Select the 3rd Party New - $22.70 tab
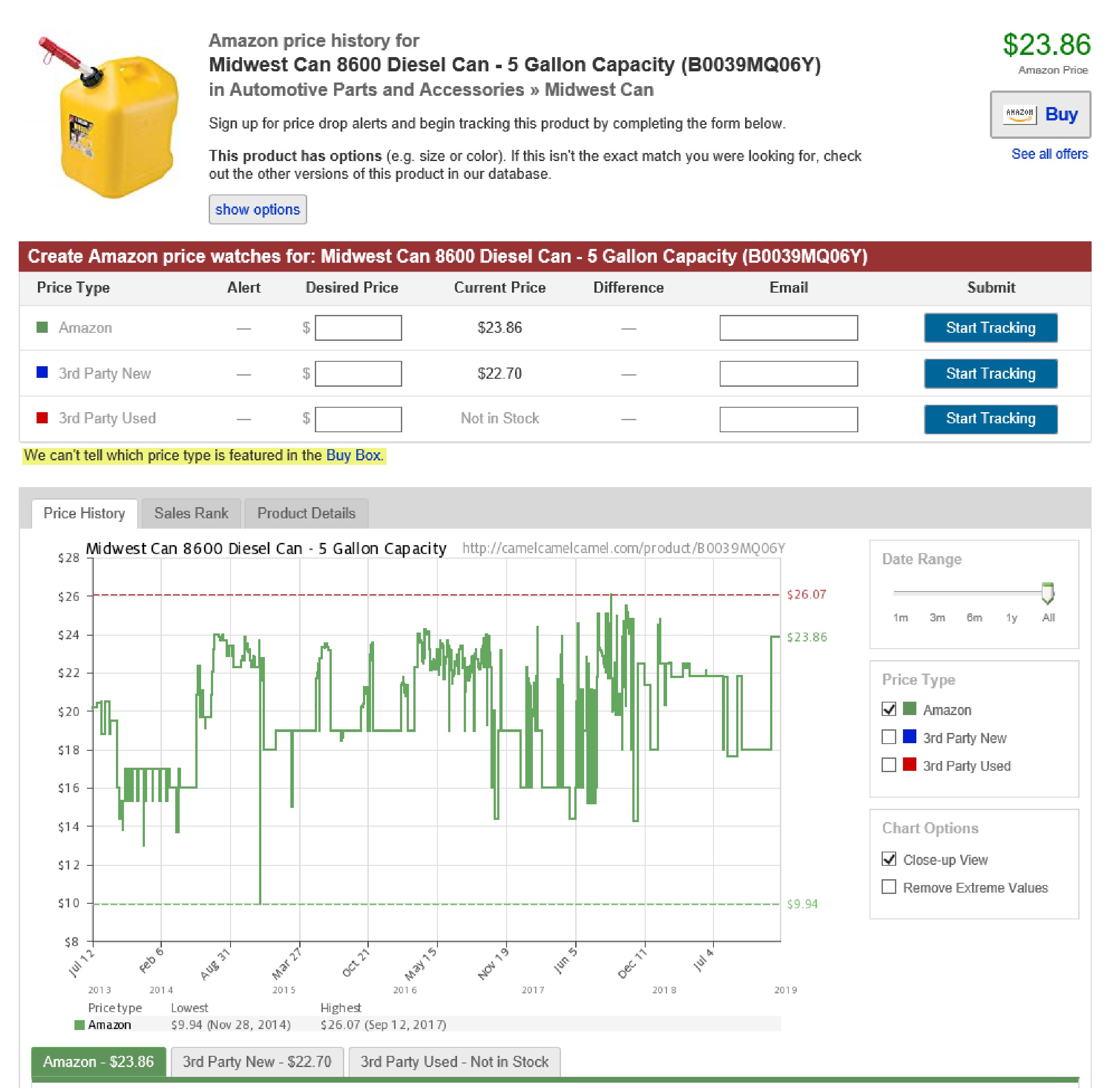 257,1062
